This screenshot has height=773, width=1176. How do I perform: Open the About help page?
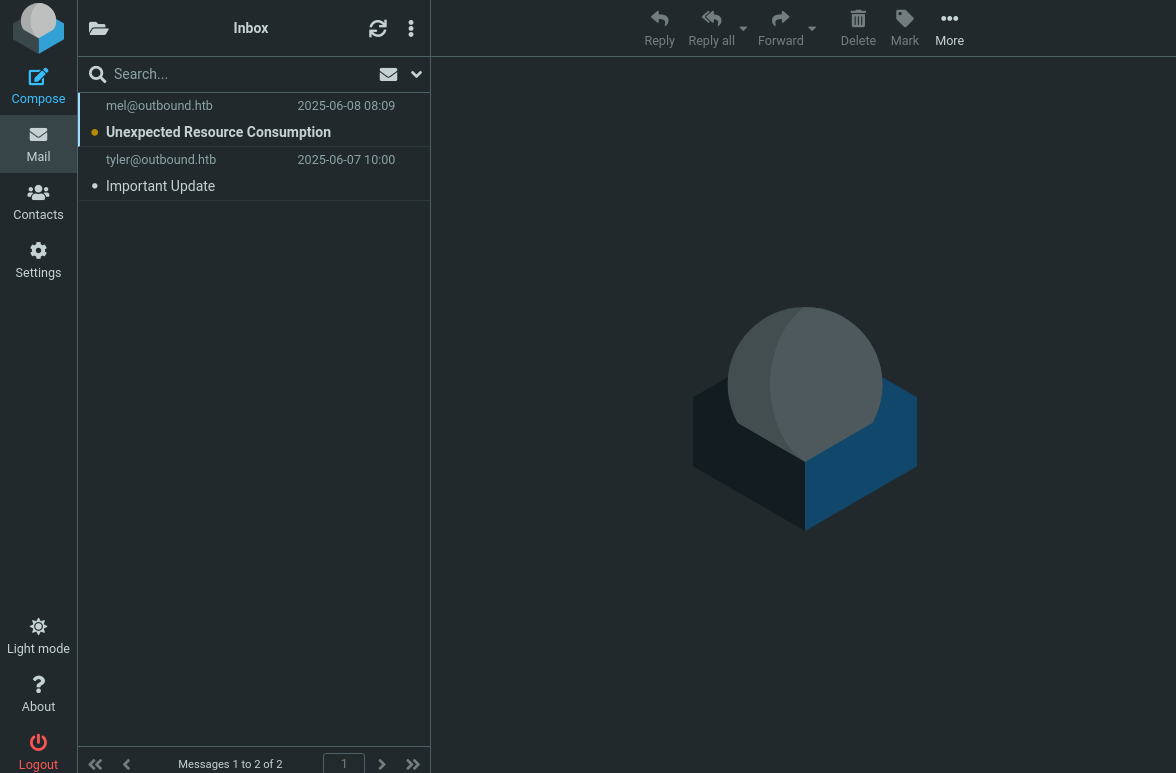(x=38, y=694)
